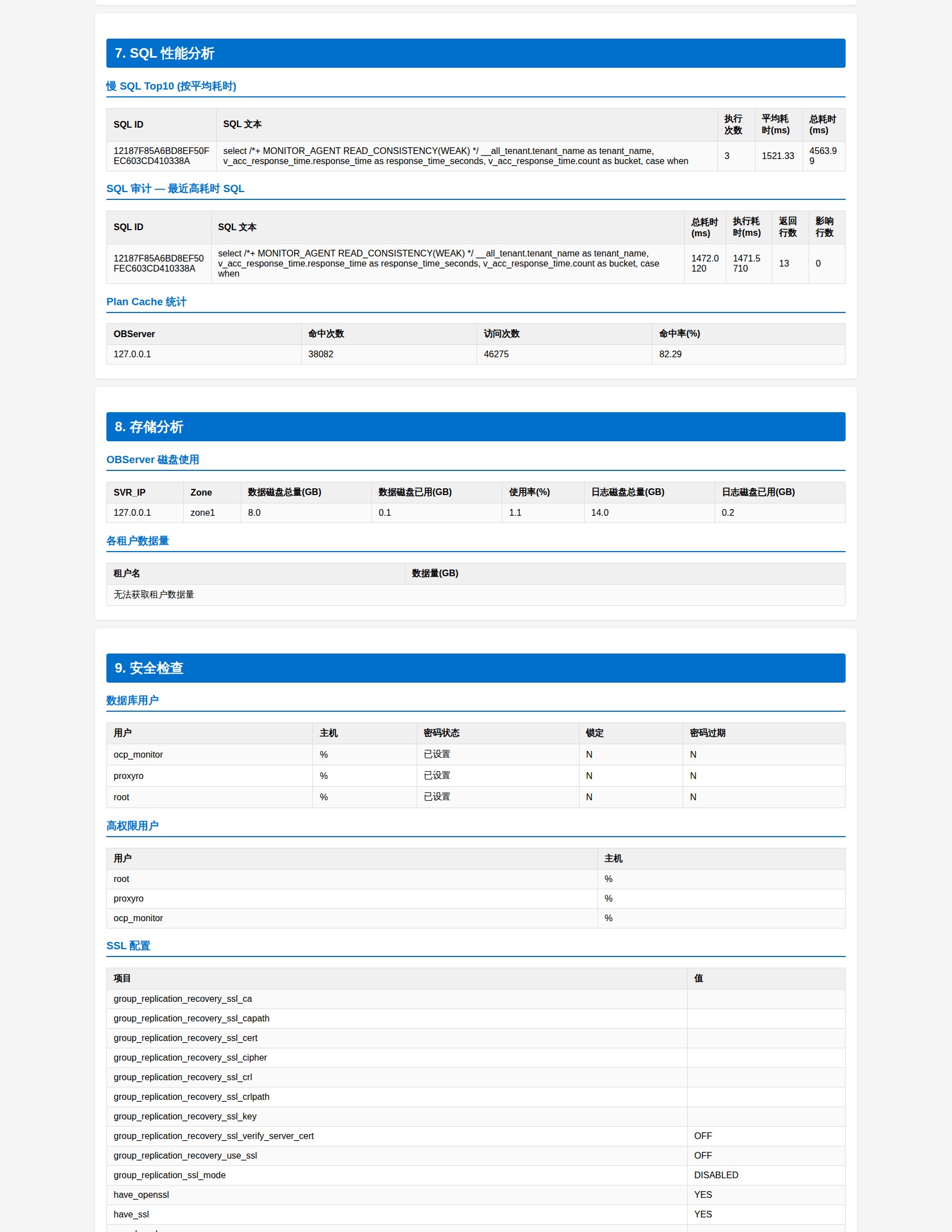Select the "group_replication_recovery_ssl_crlpath" row
952x1232 pixels.
coord(475,1097)
